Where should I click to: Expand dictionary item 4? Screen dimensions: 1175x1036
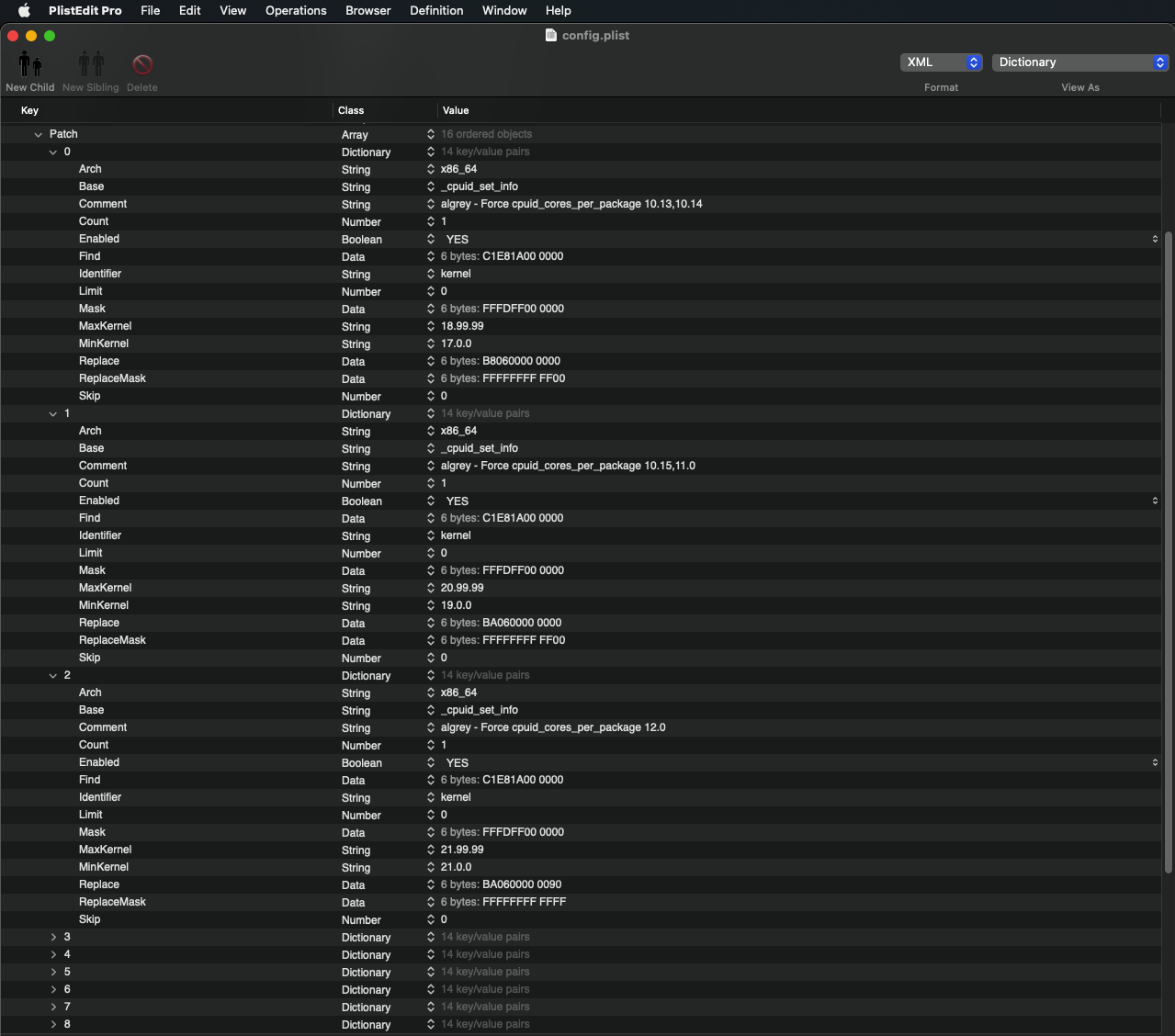click(53, 954)
